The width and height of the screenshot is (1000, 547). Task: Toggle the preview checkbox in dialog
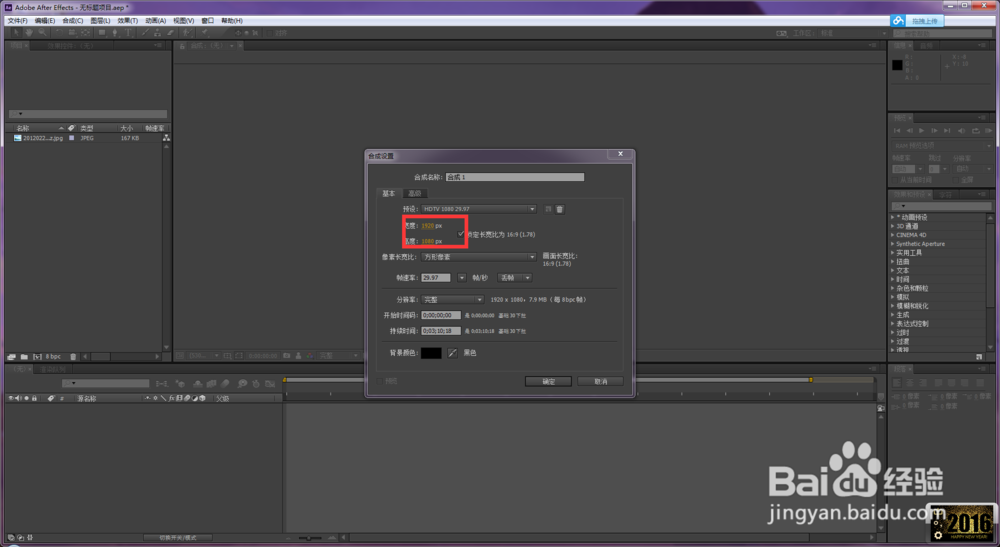coord(379,381)
